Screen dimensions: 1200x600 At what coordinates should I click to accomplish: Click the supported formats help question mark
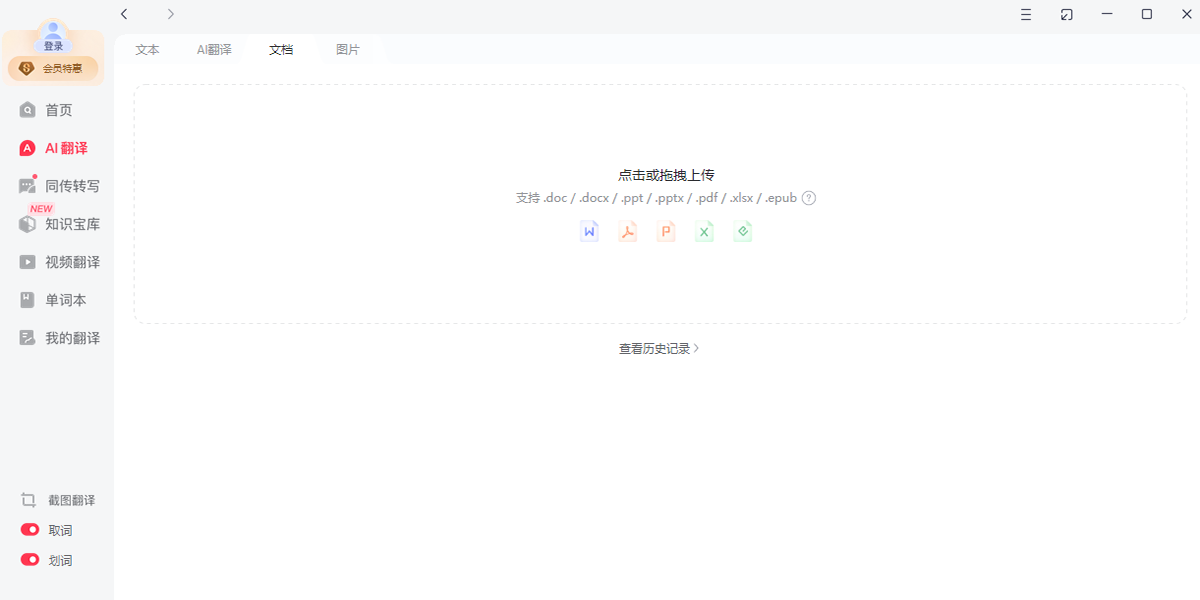point(808,197)
